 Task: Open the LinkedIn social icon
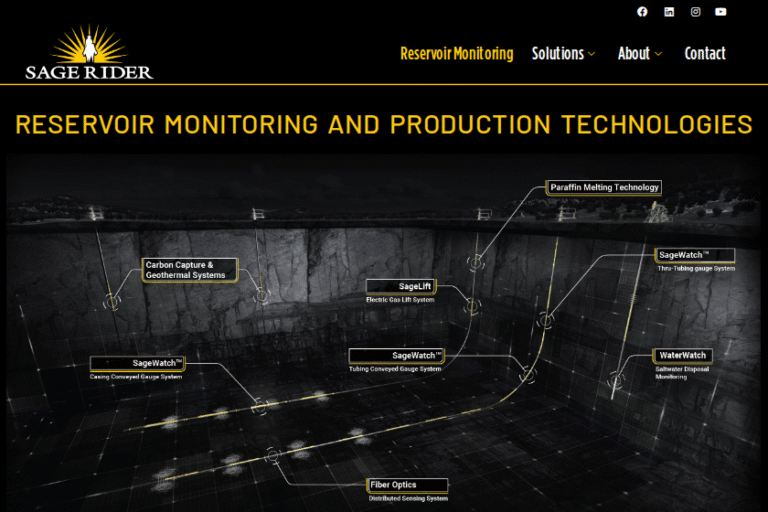coord(669,12)
